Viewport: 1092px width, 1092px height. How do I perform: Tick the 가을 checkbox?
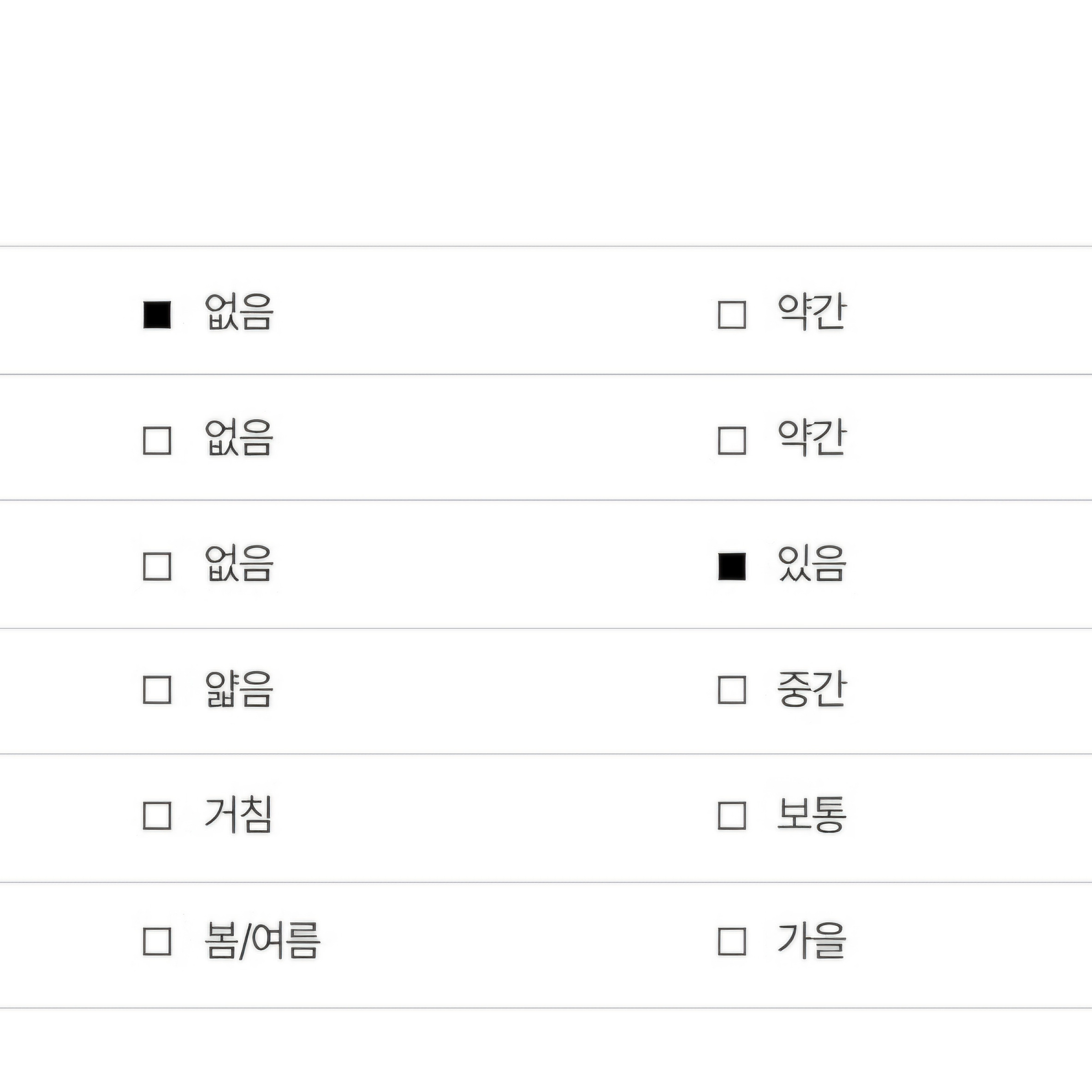[x=732, y=941]
